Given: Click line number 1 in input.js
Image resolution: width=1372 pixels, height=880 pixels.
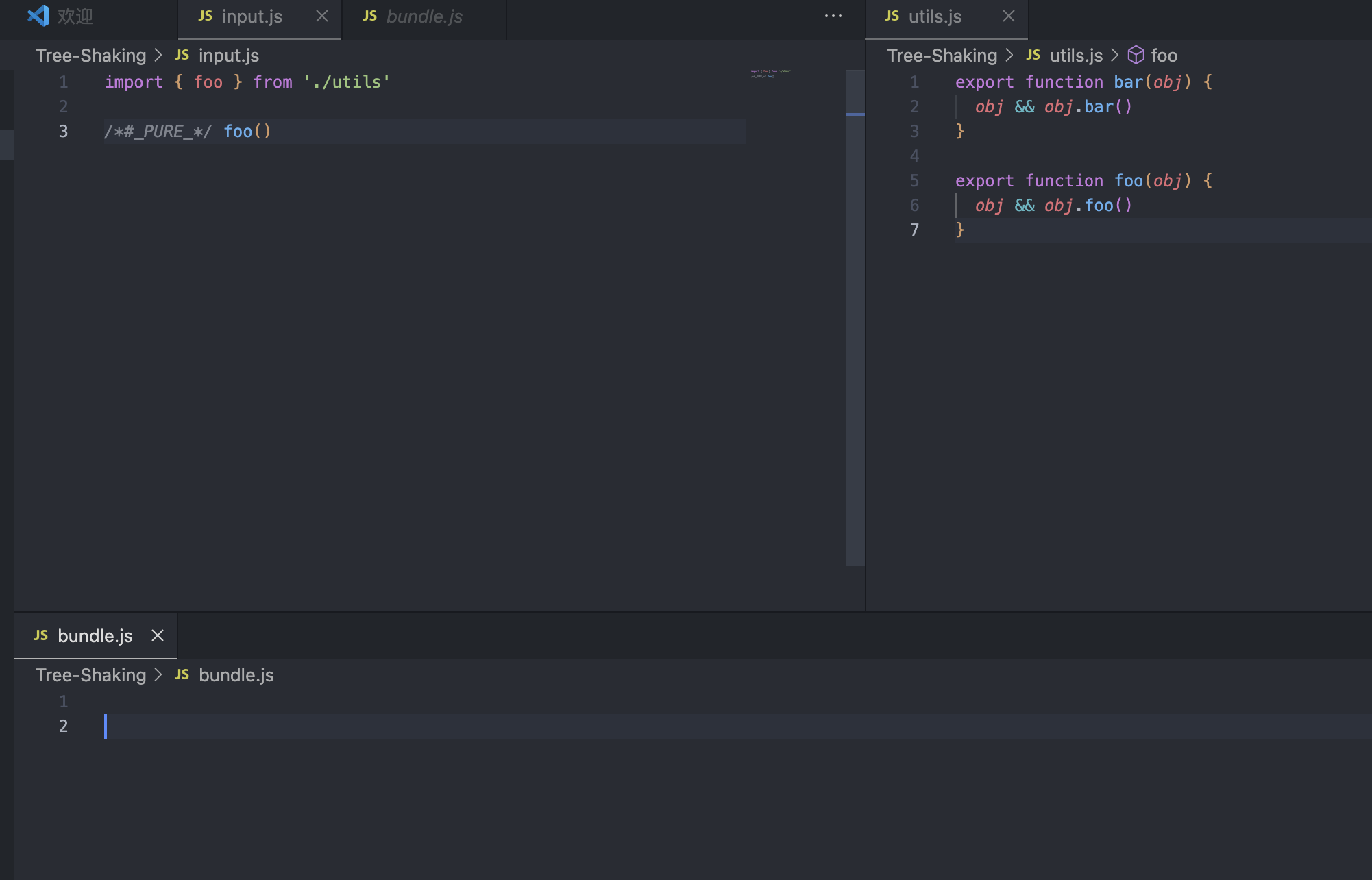Looking at the screenshot, I should pos(63,82).
